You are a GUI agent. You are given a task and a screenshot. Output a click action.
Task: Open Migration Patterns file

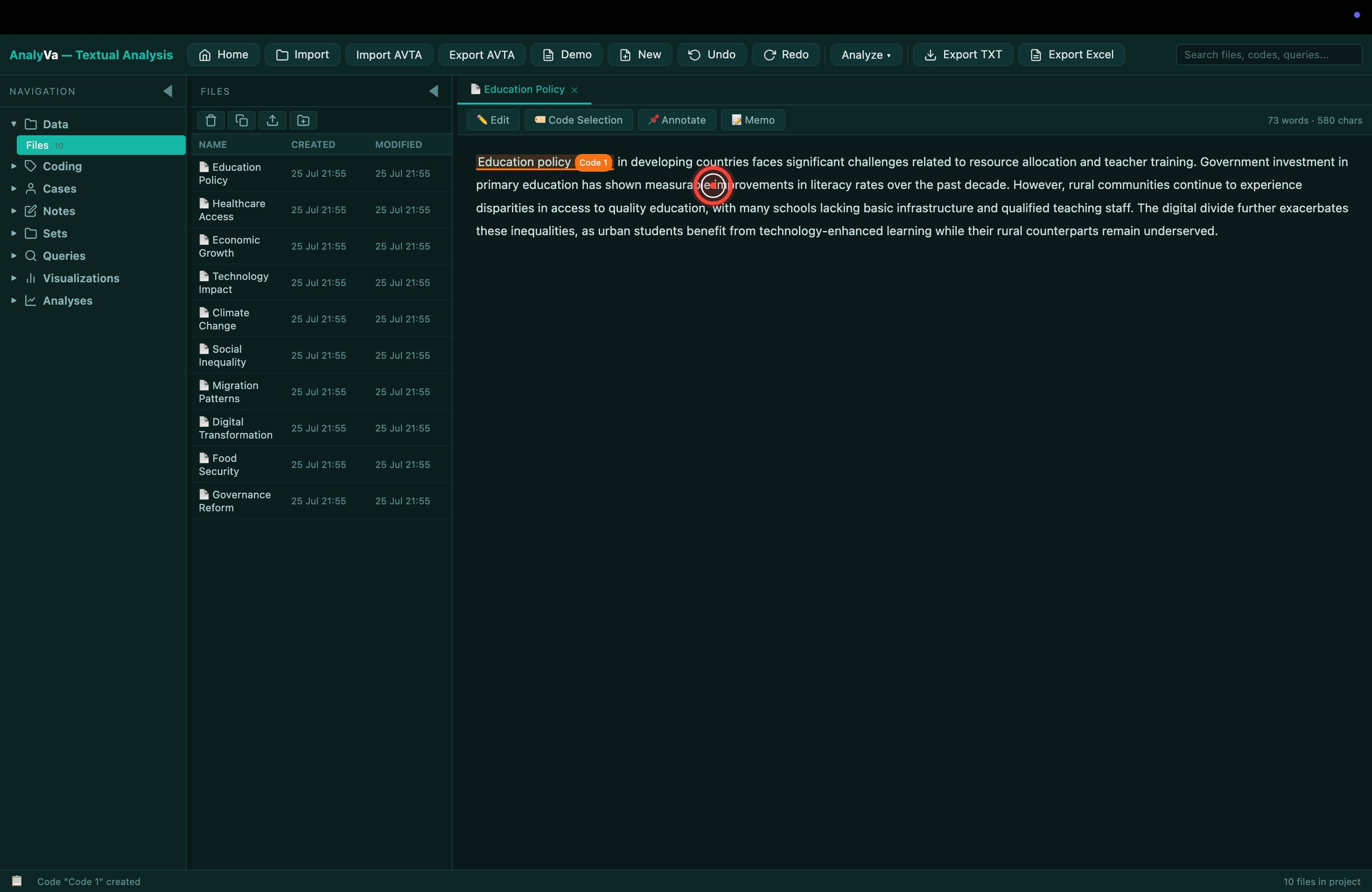pos(322,391)
